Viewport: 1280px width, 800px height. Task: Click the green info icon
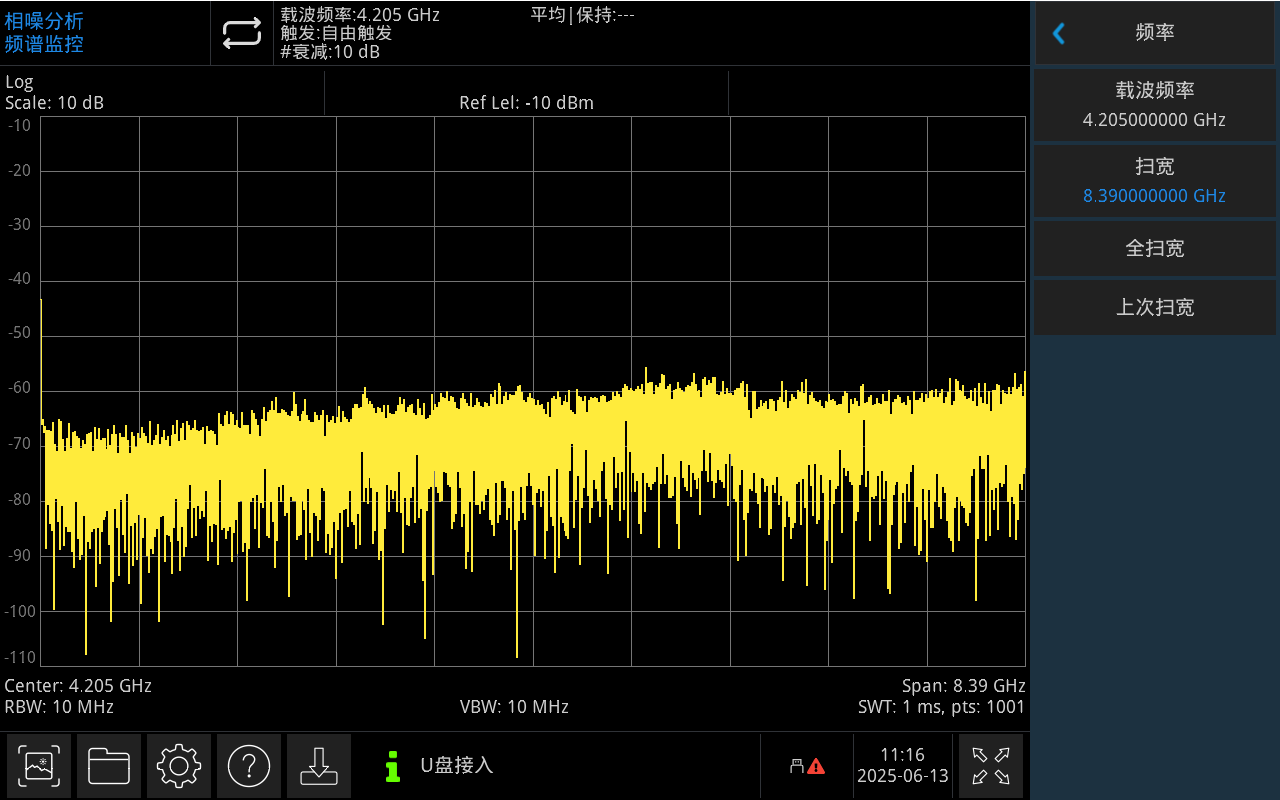393,766
